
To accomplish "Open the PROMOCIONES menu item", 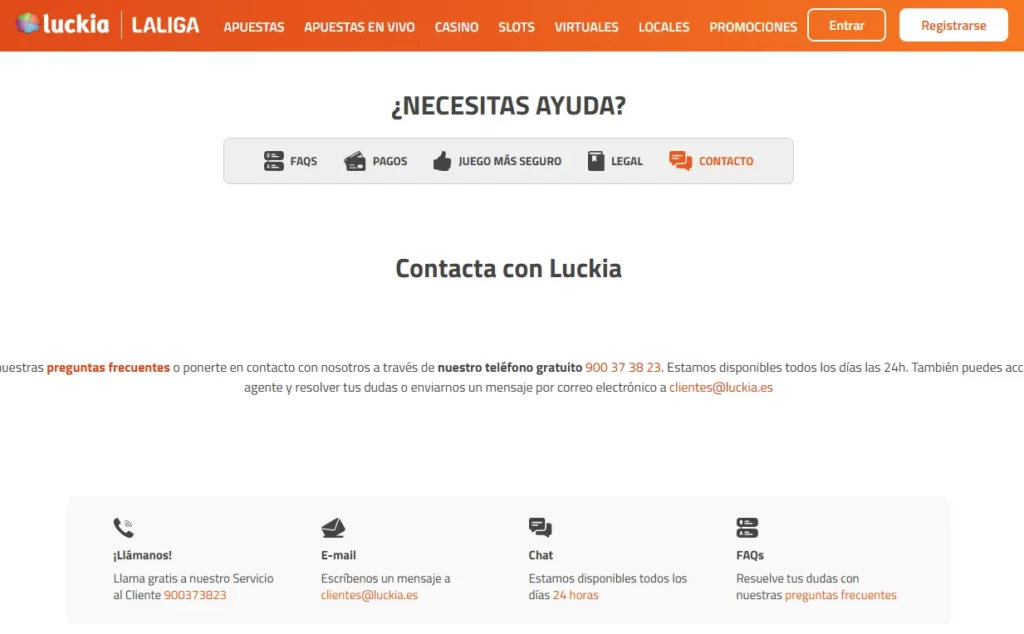I will [x=753, y=27].
